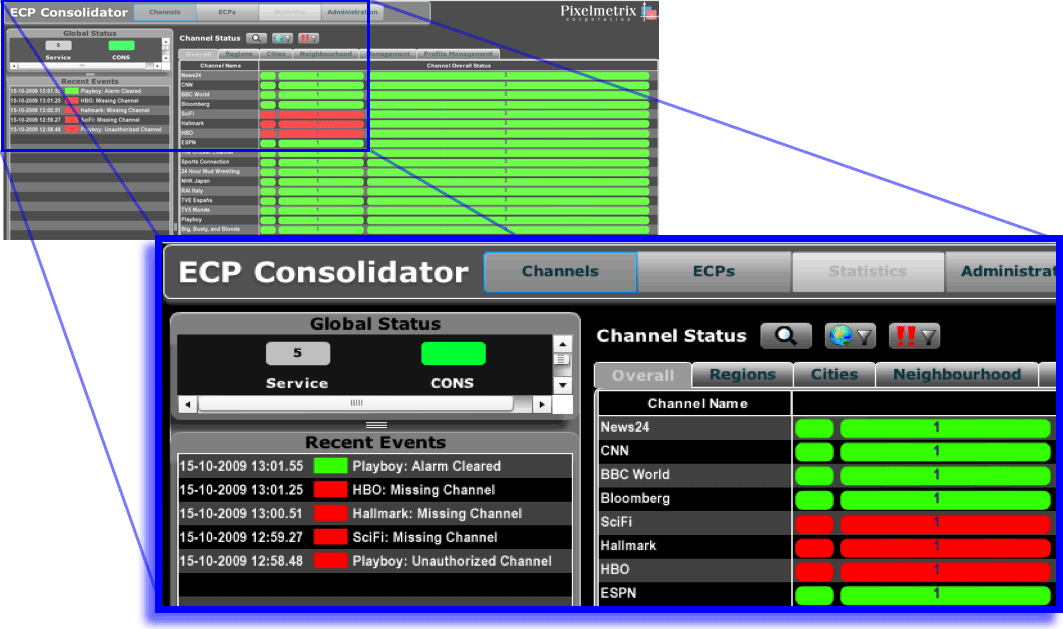Click Global Status scroll-down arrow, enlarged view
The image size is (1063, 629).
562,385
